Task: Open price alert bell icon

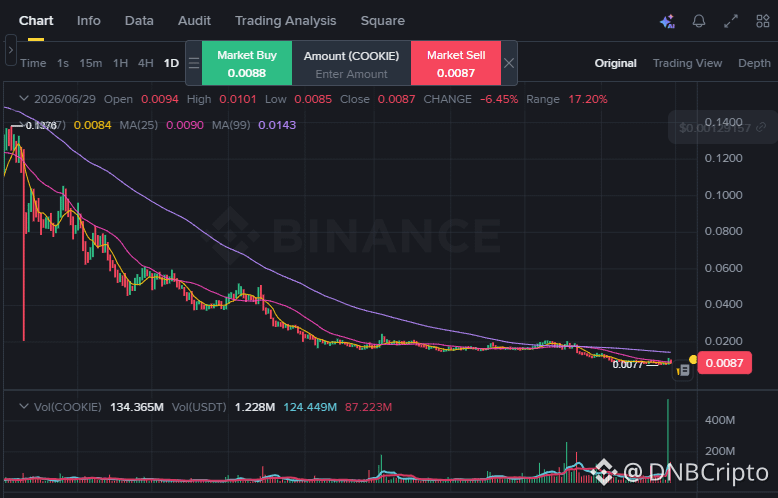Action: [699, 21]
